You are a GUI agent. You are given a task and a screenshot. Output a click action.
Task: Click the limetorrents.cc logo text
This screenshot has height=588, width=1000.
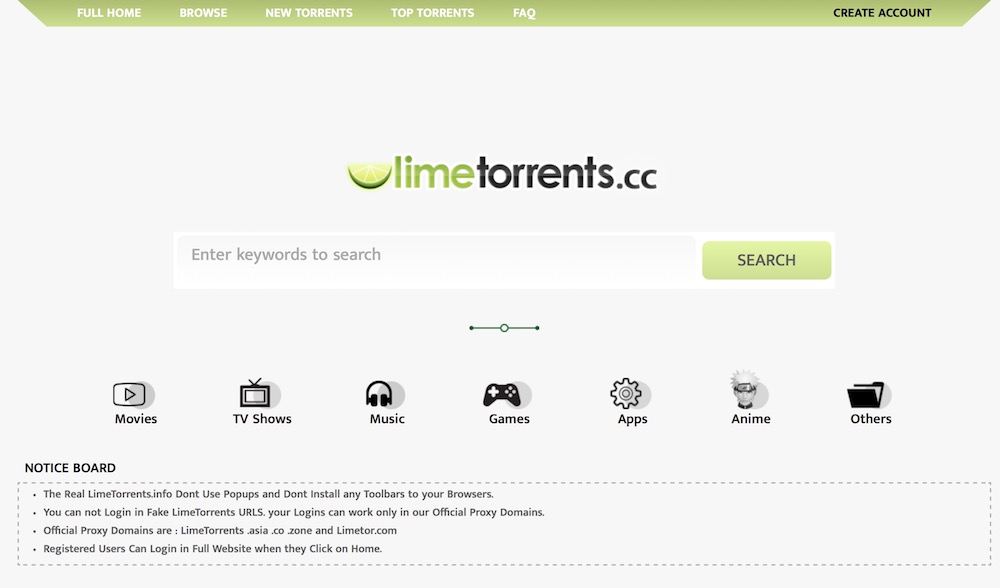(525, 173)
